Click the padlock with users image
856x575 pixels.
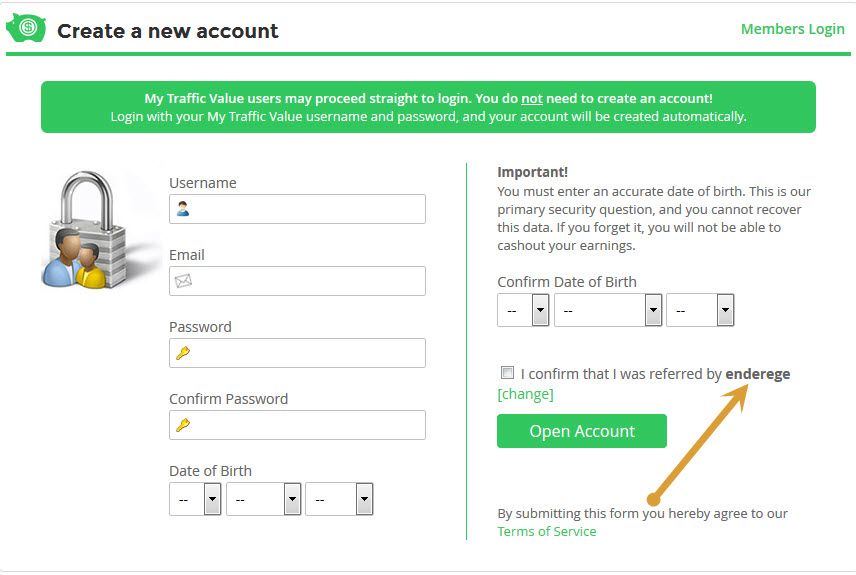(87, 229)
